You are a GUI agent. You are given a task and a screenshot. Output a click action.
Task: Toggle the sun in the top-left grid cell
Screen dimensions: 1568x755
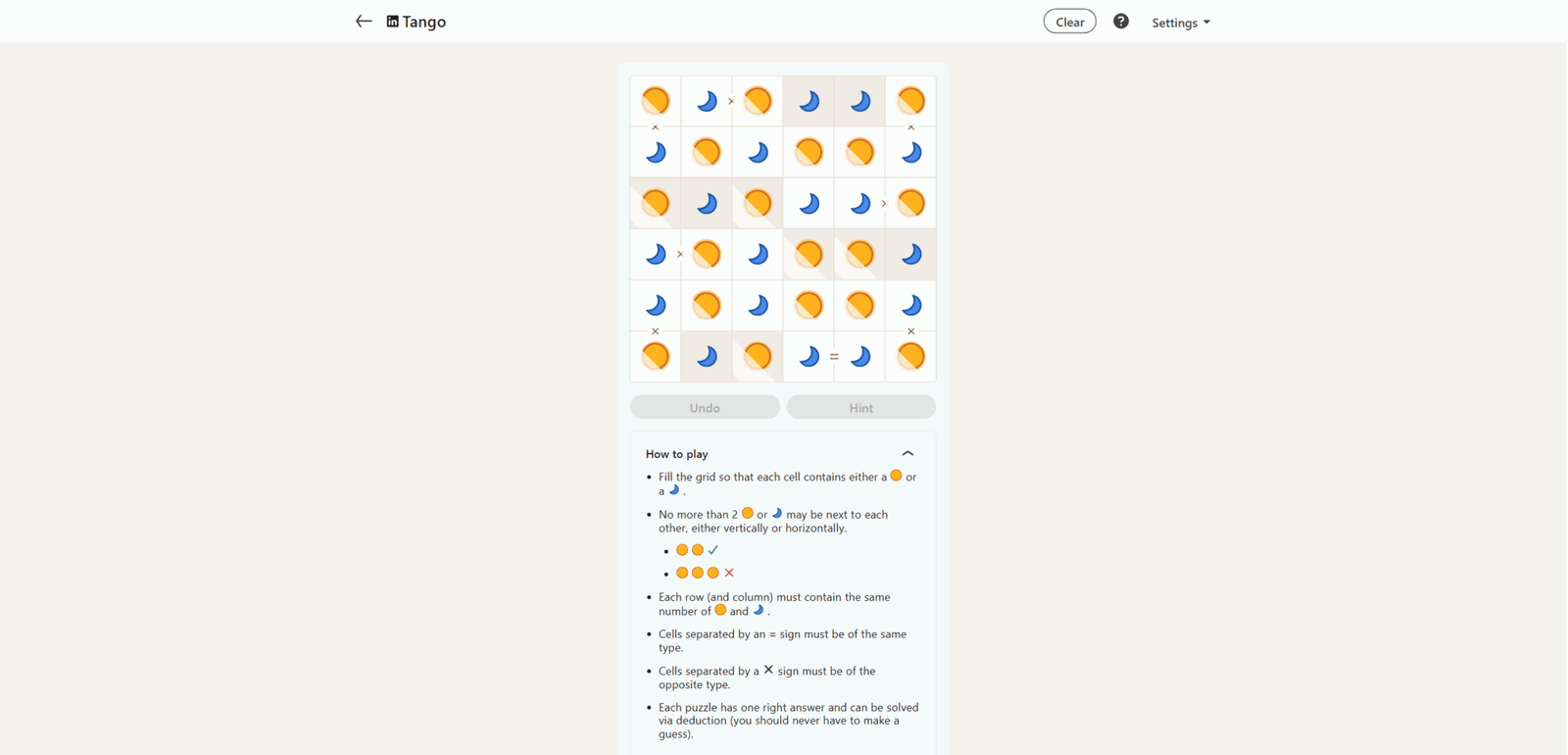(656, 101)
